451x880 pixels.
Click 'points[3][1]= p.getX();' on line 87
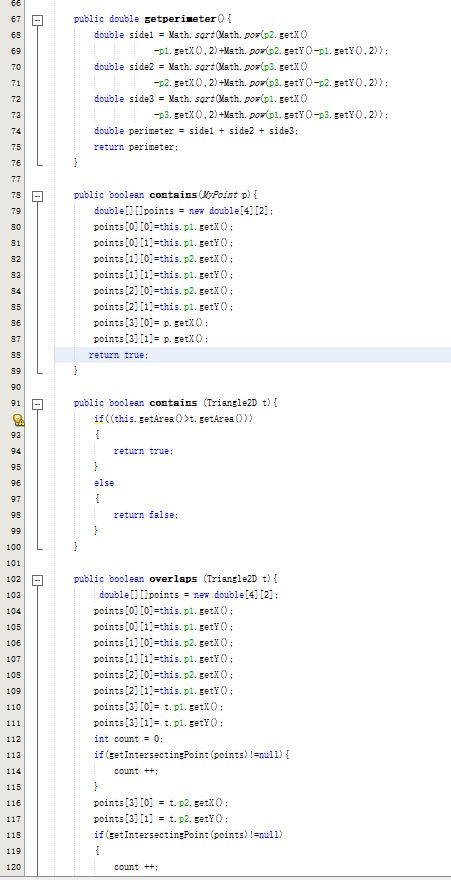click(151, 339)
